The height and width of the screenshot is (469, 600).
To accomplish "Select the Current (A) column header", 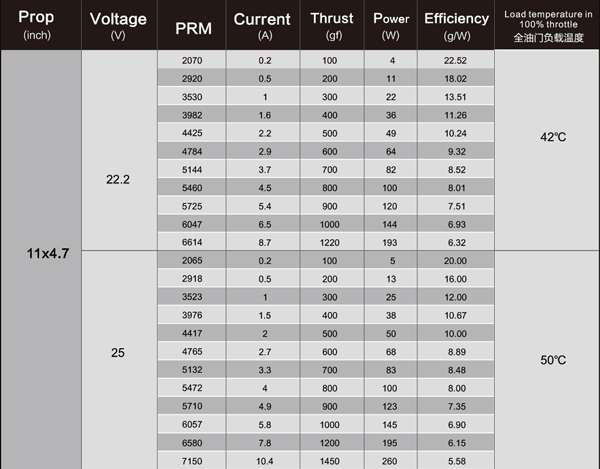I will [262, 25].
